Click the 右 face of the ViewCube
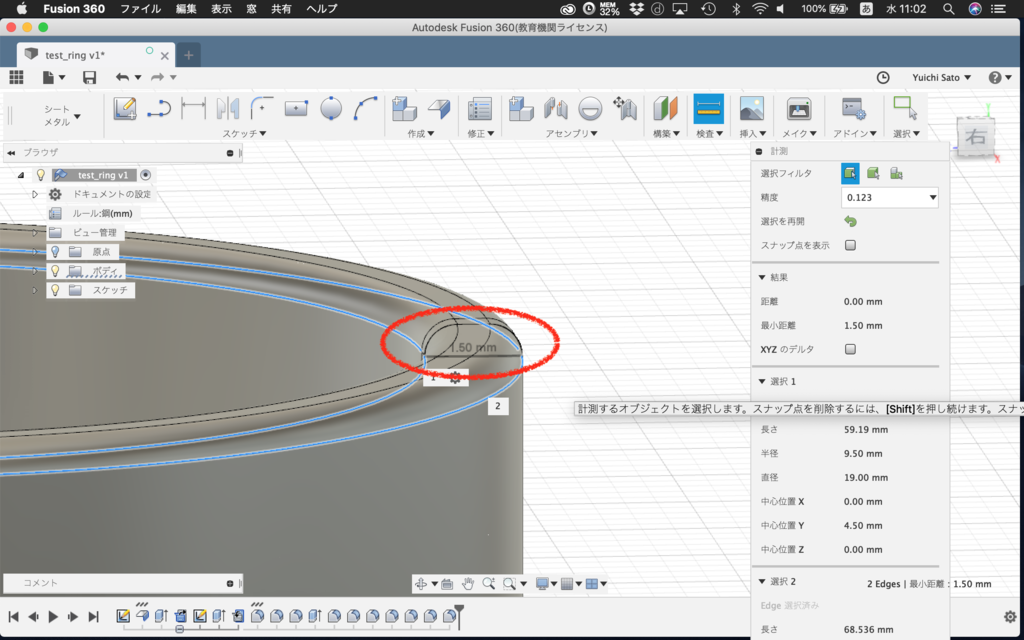Image resolution: width=1024 pixels, height=640 pixels. click(x=976, y=136)
